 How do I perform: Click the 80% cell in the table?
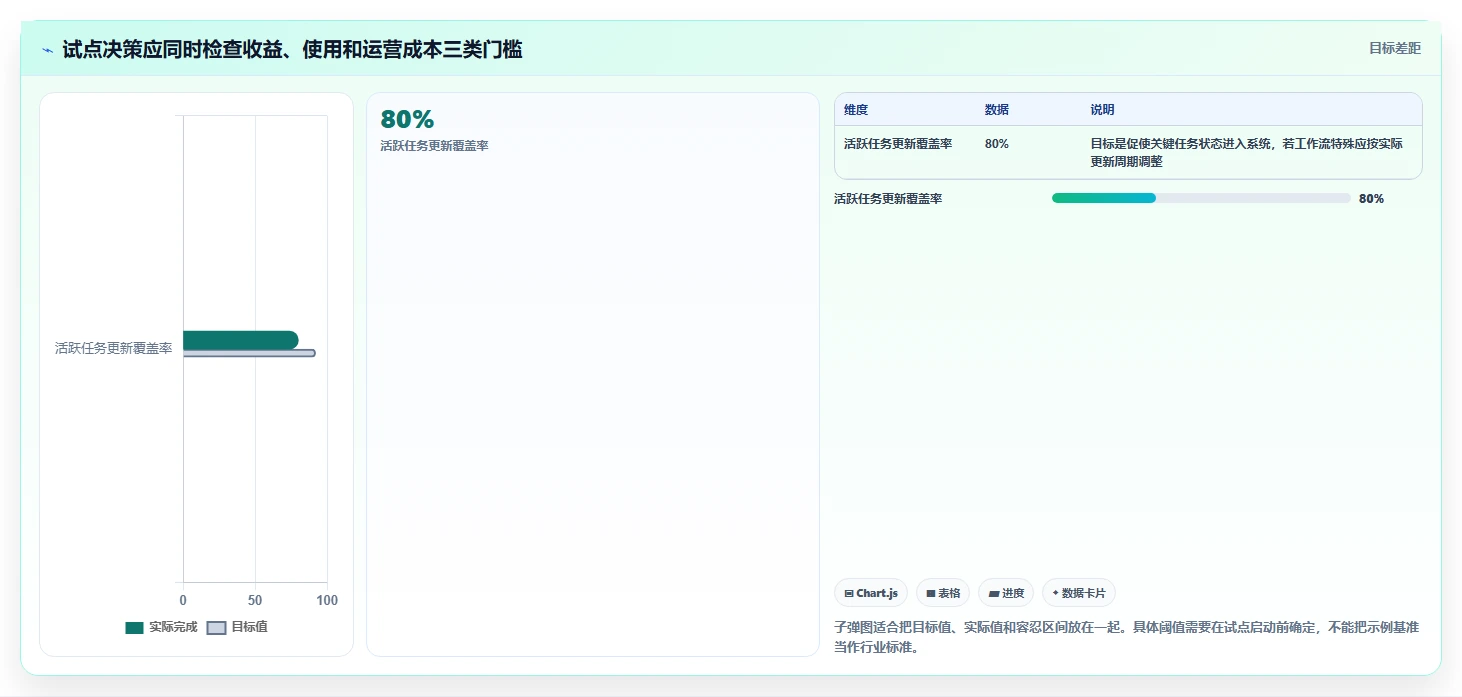click(x=997, y=144)
